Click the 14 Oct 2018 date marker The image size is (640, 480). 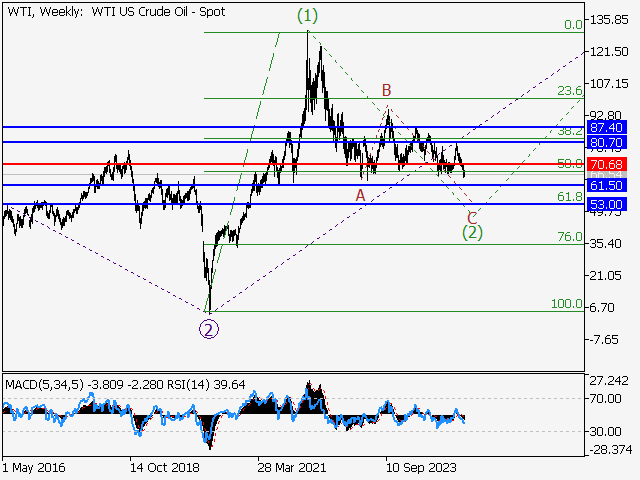pos(163,467)
